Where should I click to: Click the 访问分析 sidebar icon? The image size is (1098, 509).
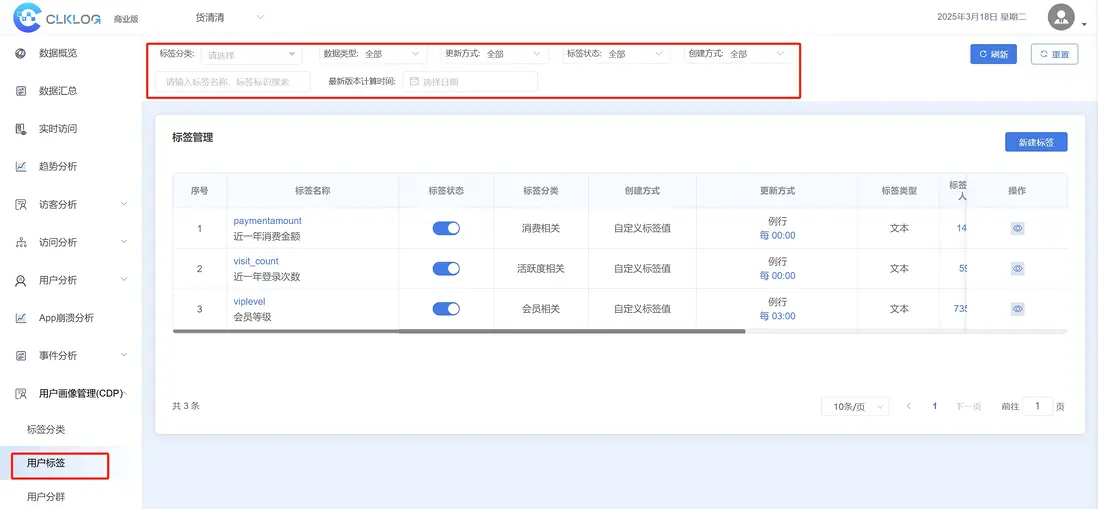click(x=21, y=242)
